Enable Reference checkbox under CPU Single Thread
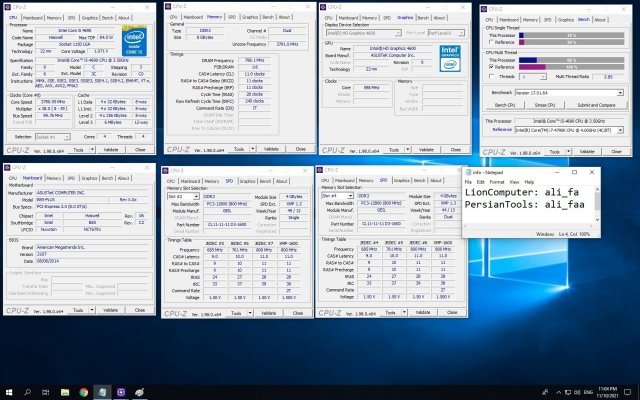This screenshot has width=640, height=400. [493, 42]
